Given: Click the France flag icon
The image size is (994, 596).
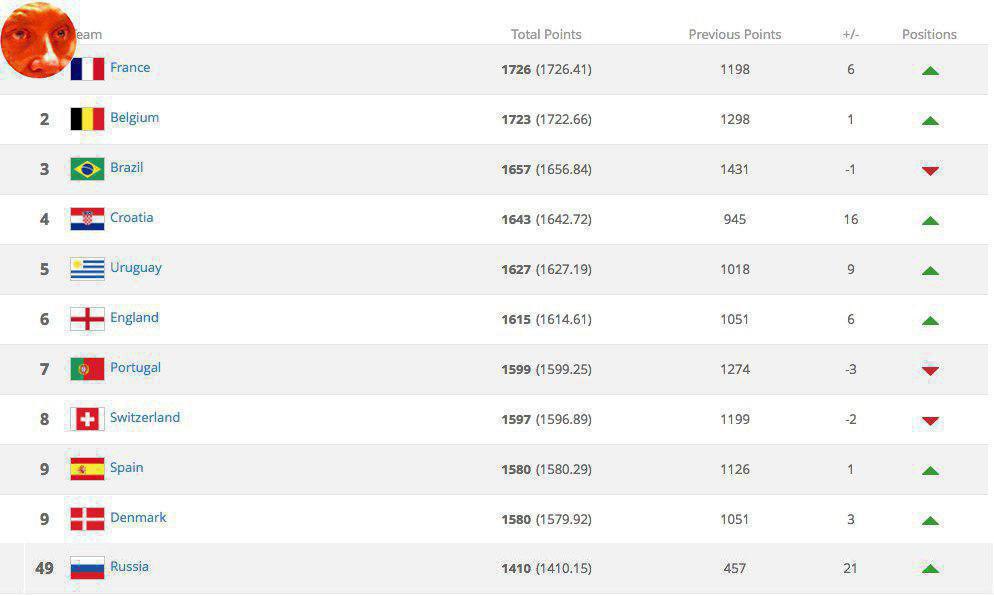Looking at the screenshot, I should coord(88,69).
